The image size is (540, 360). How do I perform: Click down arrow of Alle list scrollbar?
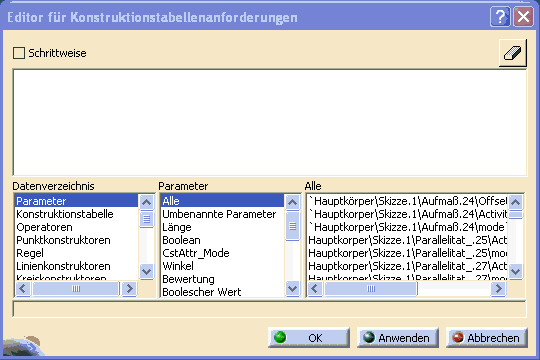pos(516,272)
